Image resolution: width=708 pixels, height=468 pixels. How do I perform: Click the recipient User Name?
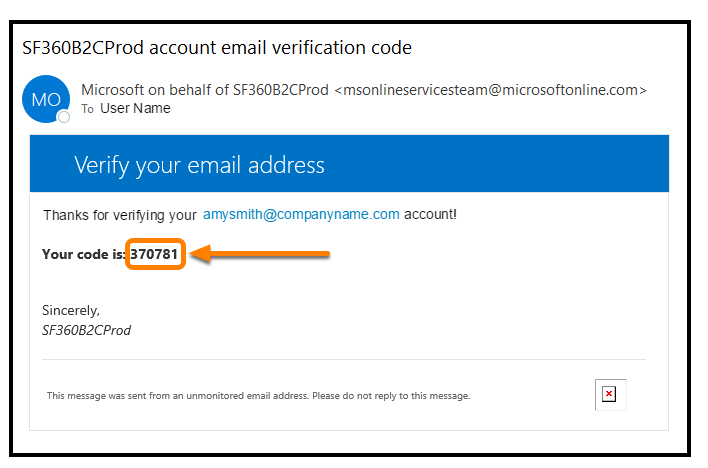(135, 108)
